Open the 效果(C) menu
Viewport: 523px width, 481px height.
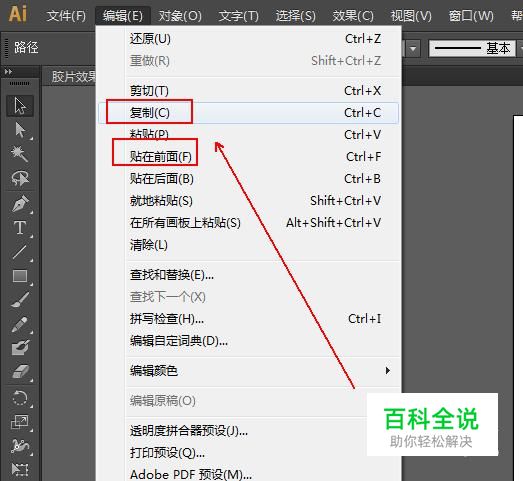[x=353, y=16]
